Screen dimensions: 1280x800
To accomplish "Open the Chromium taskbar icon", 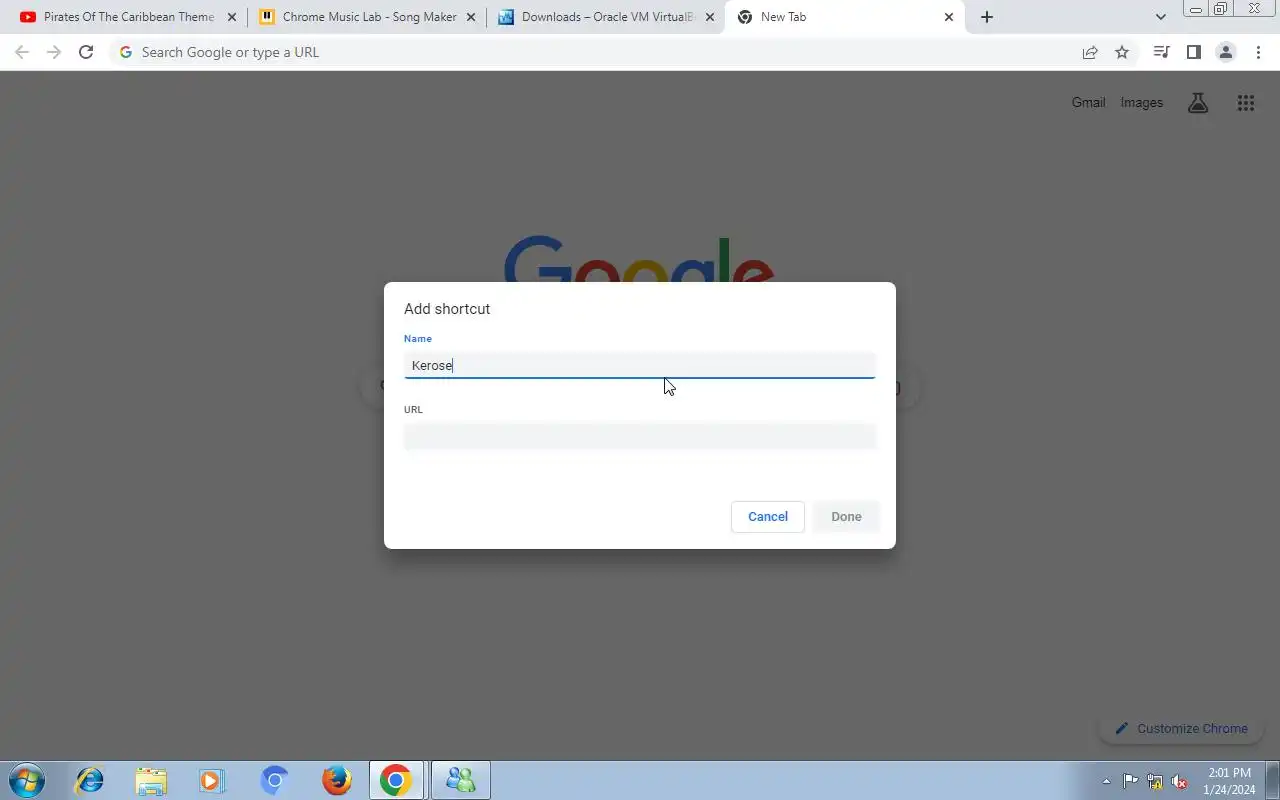I will (274, 780).
